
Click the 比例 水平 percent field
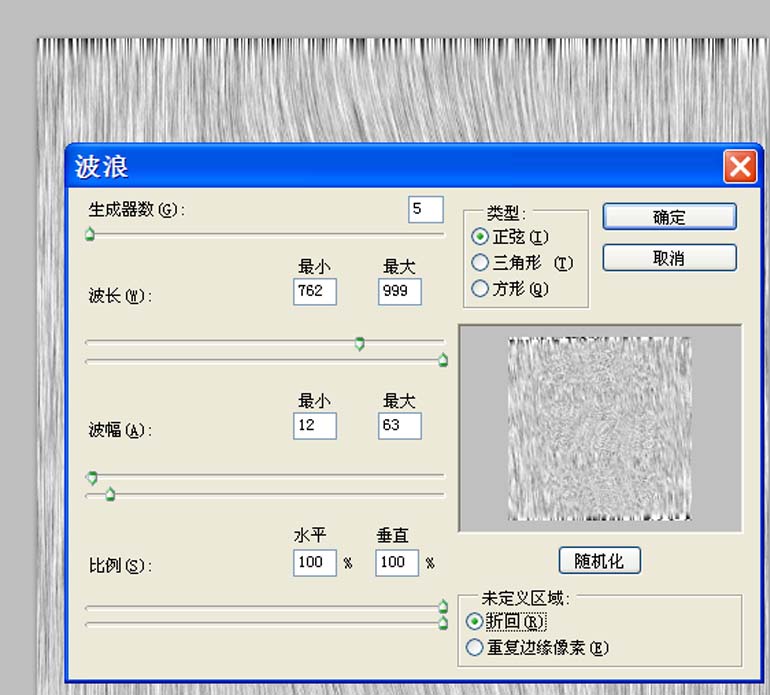(315, 562)
